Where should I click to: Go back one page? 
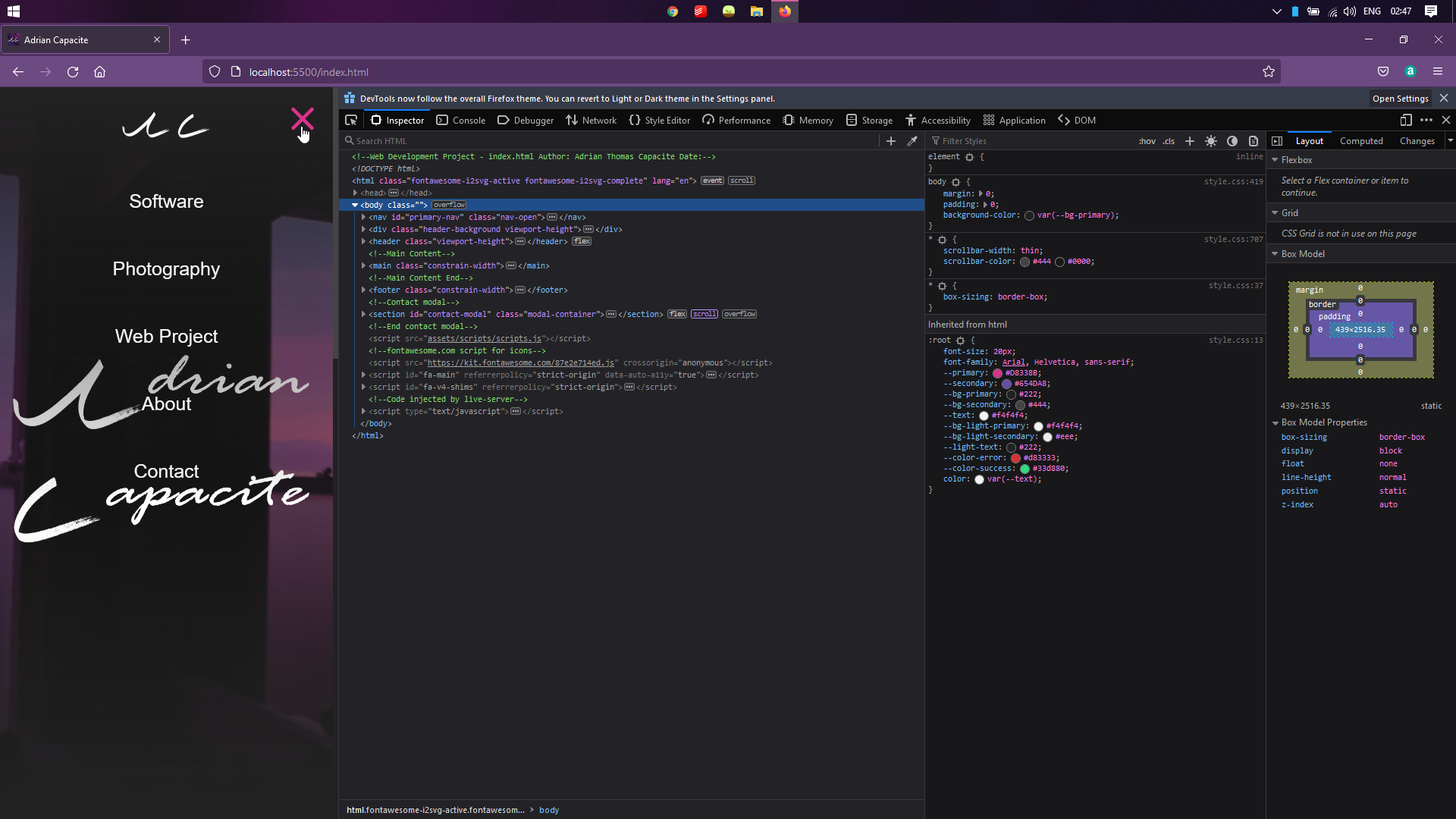click(x=18, y=72)
